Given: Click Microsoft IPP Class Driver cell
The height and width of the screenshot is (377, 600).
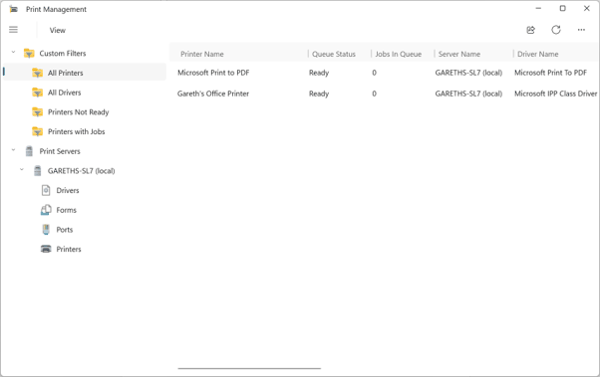Looking at the screenshot, I should [x=555, y=93].
